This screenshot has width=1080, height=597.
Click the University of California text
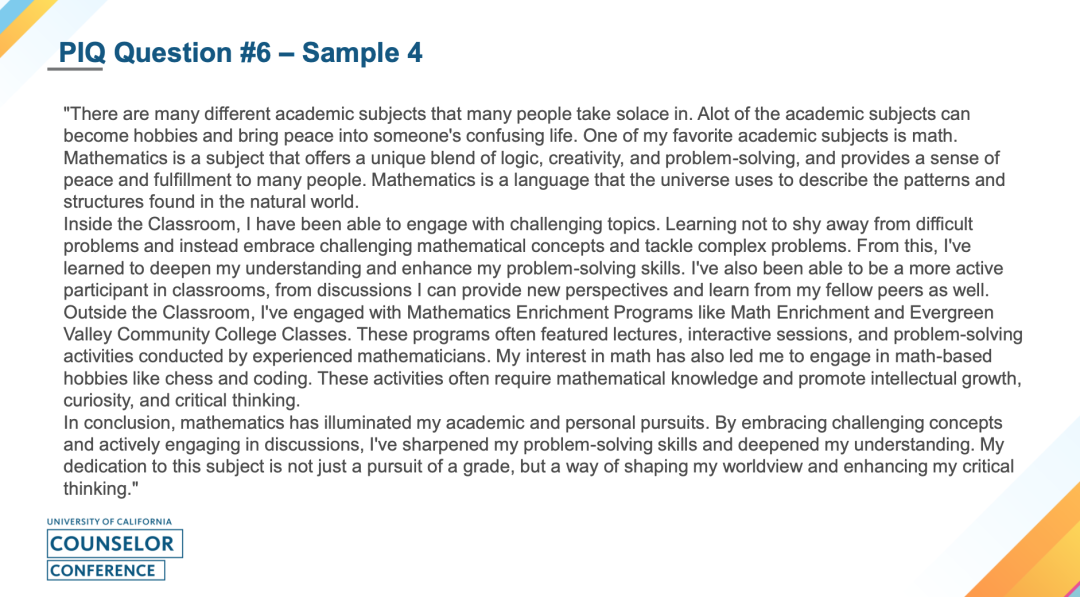coord(110,522)
